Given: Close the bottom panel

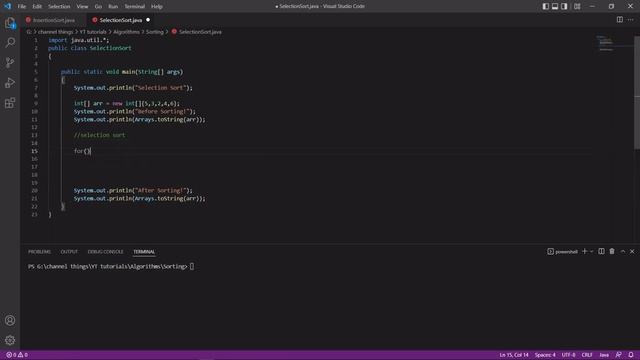Looking at the screenshot, I should [632, 251].
